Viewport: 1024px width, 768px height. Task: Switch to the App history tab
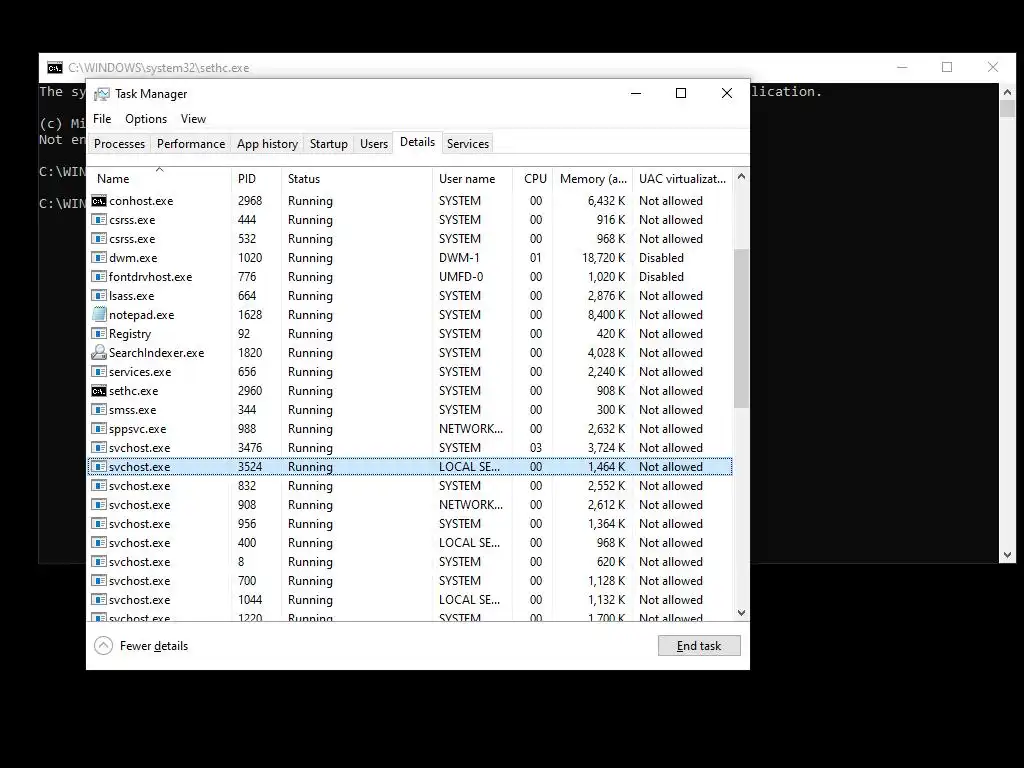click(x=267, y=144)
